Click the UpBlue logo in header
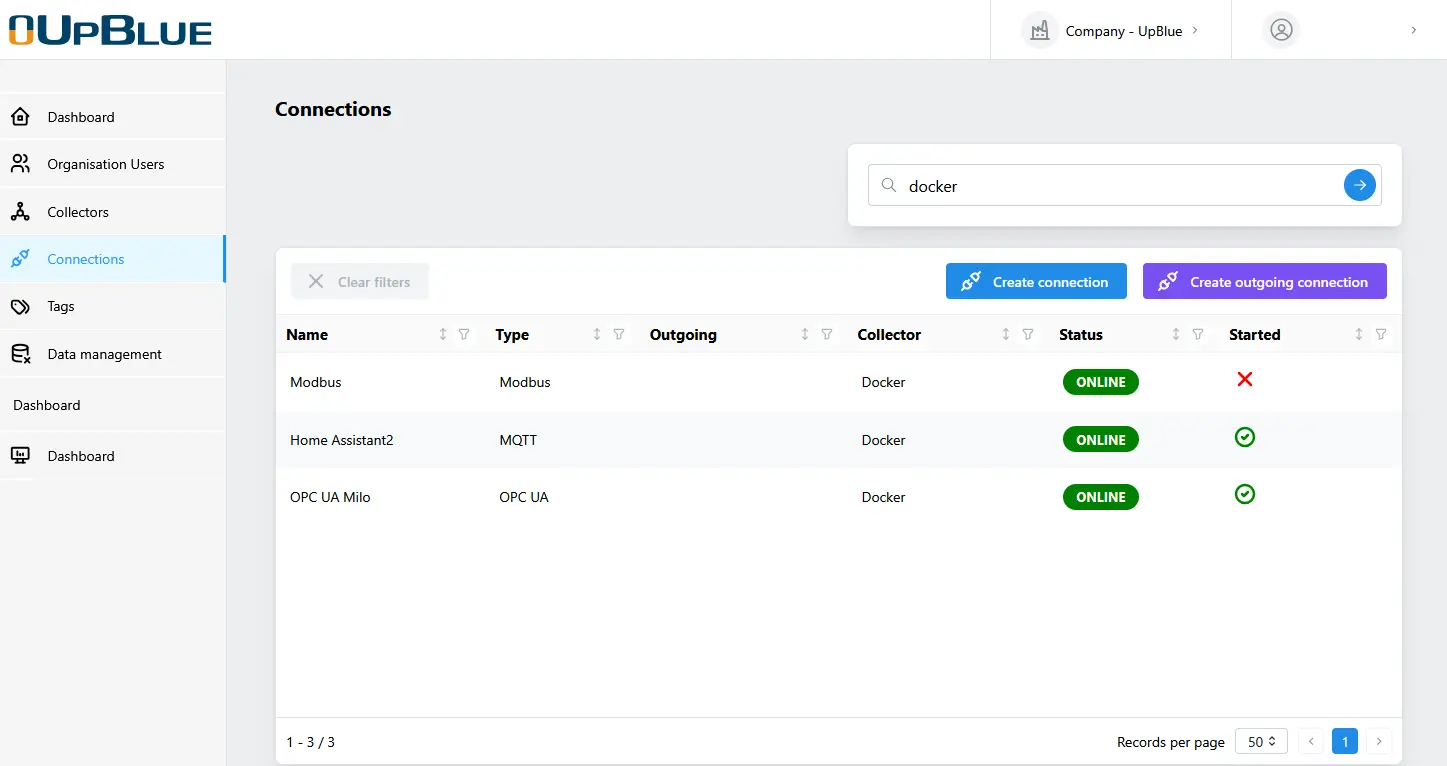The image size is (1447, 766). pyautogui.click(x=110, y=30)
